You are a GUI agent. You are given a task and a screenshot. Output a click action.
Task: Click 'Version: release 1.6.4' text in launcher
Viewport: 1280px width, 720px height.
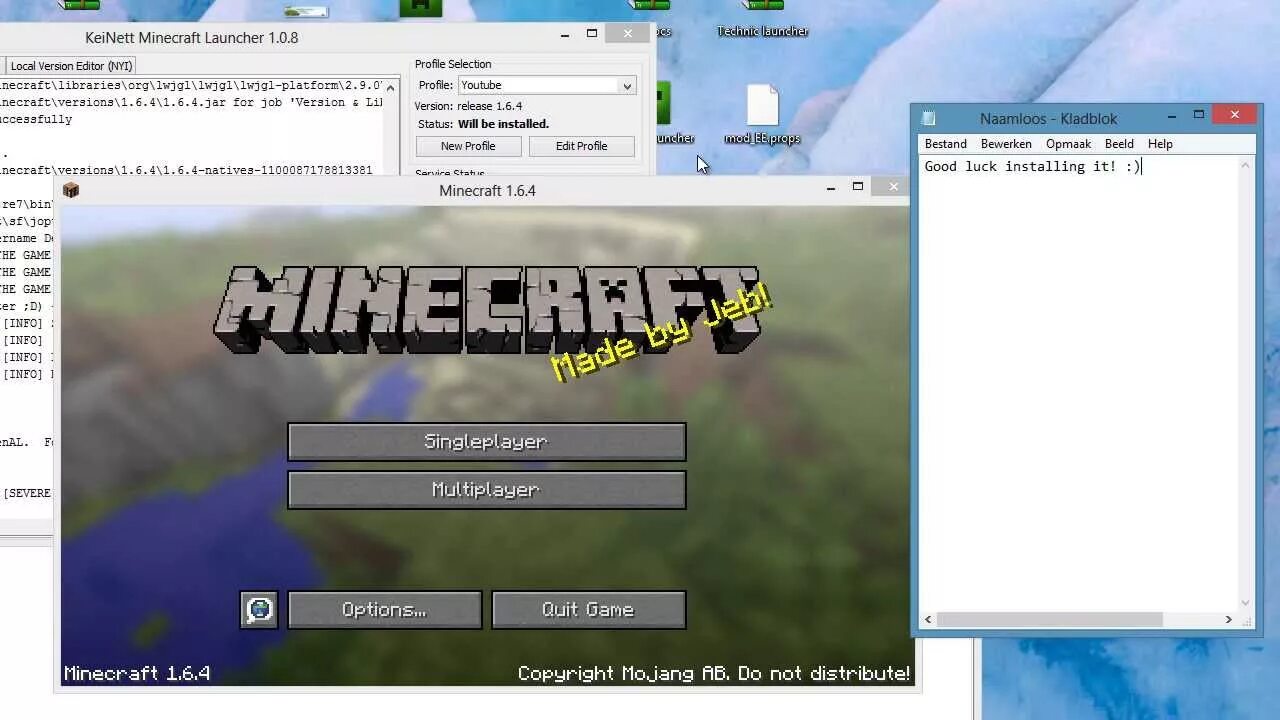468,106
